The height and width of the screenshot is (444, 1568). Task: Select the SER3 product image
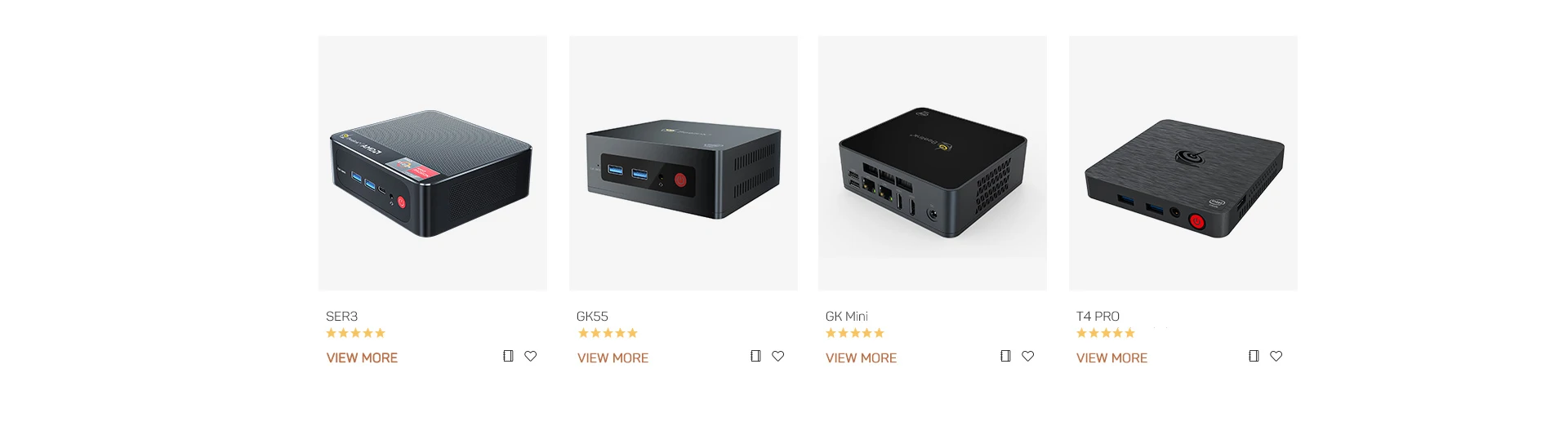click(433, 163)
